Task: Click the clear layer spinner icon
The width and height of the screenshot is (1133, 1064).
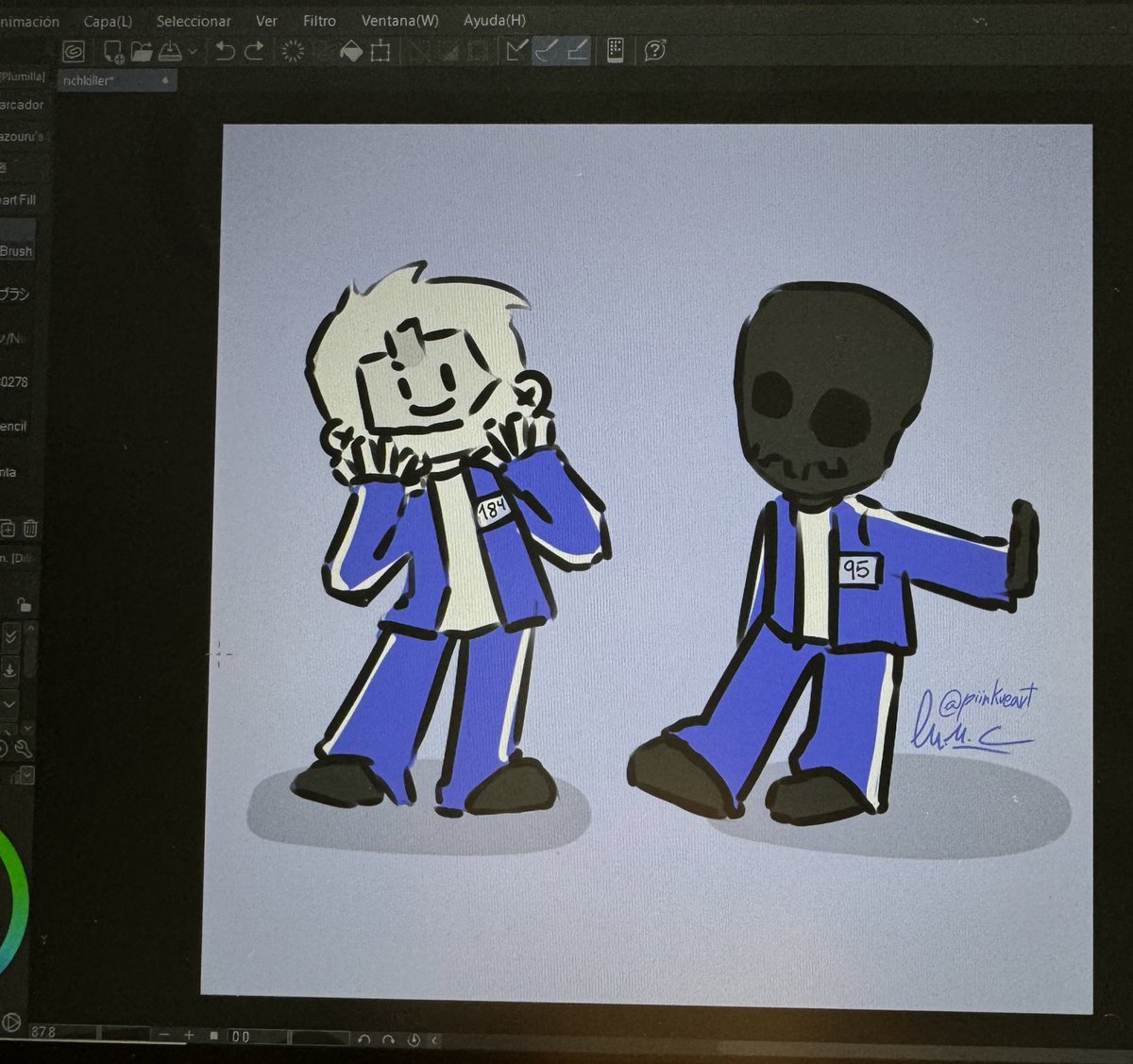Action: click(294, 51)
